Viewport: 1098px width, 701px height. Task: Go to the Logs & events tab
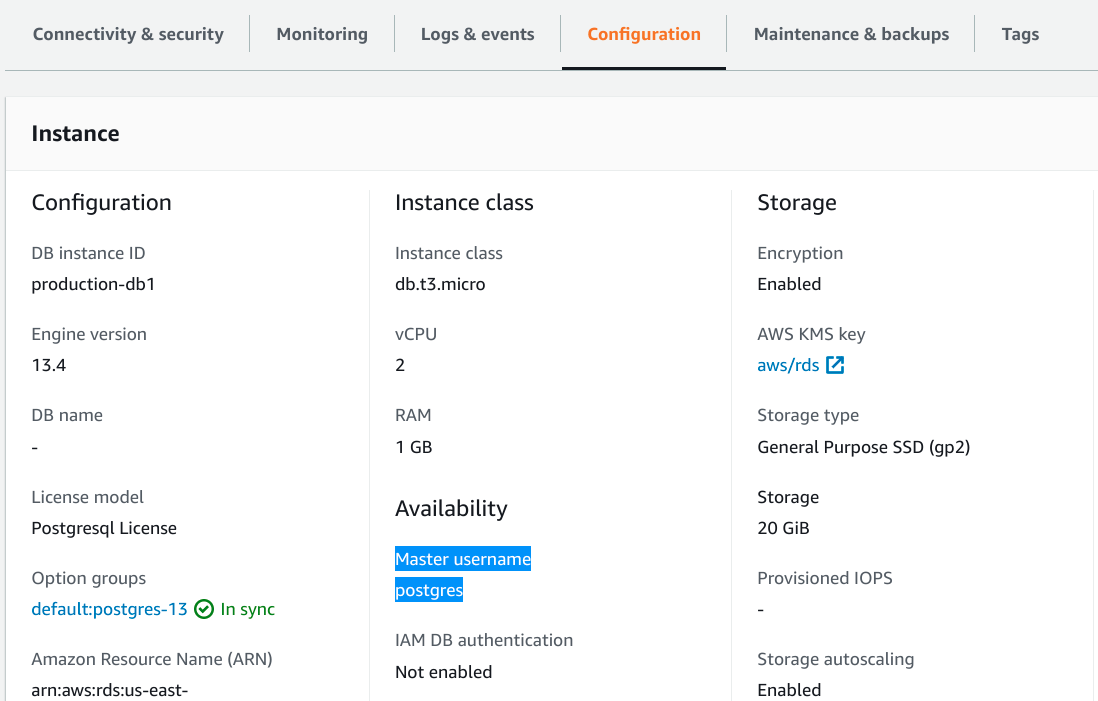tap(477, 34)
